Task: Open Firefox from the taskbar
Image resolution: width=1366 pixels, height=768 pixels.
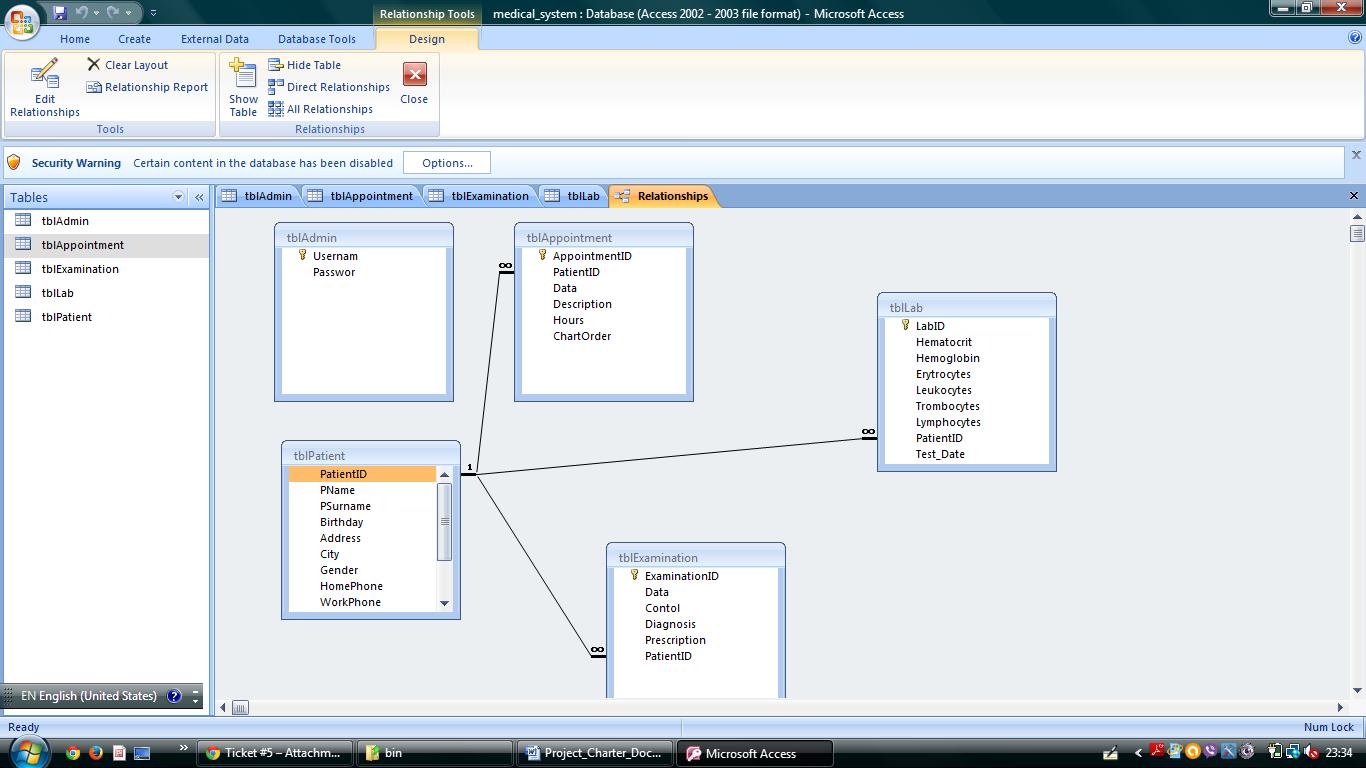Action: pos(96,753)
